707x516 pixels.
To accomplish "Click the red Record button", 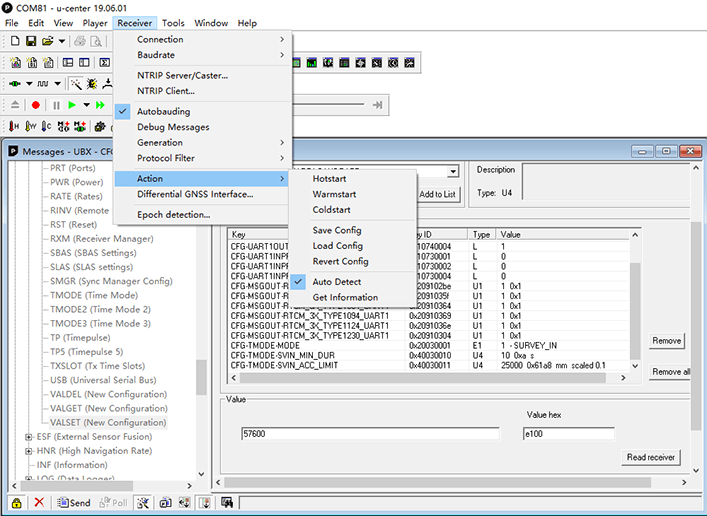I will pyautogui.click(x=36, y=105).
